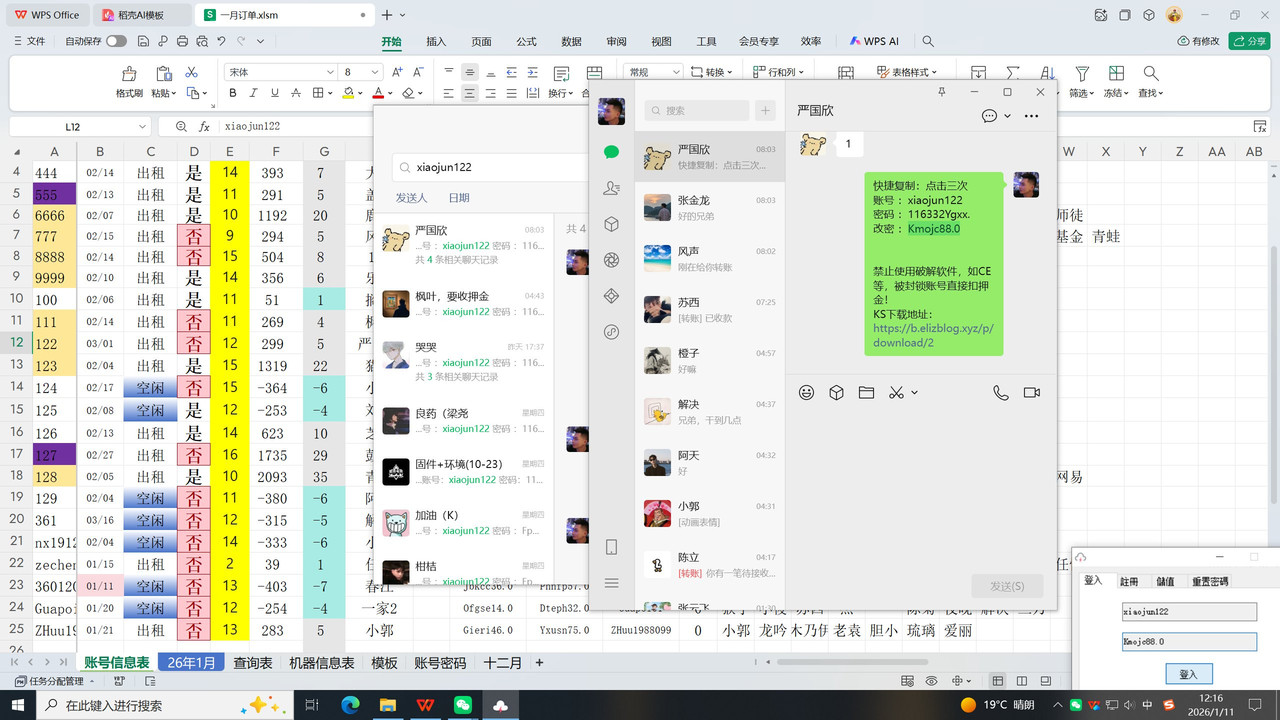
Task: Click the plus button next to WeChat search
Action: coord(765,111)
